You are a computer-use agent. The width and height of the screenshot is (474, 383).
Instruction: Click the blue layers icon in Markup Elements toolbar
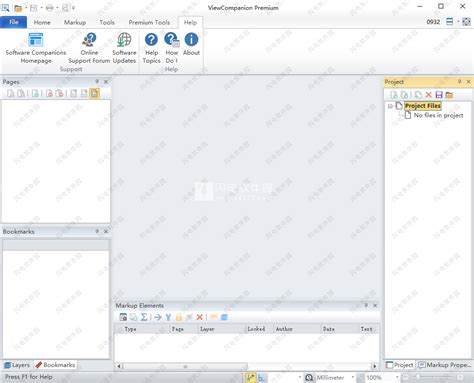(x=224, y=317)
